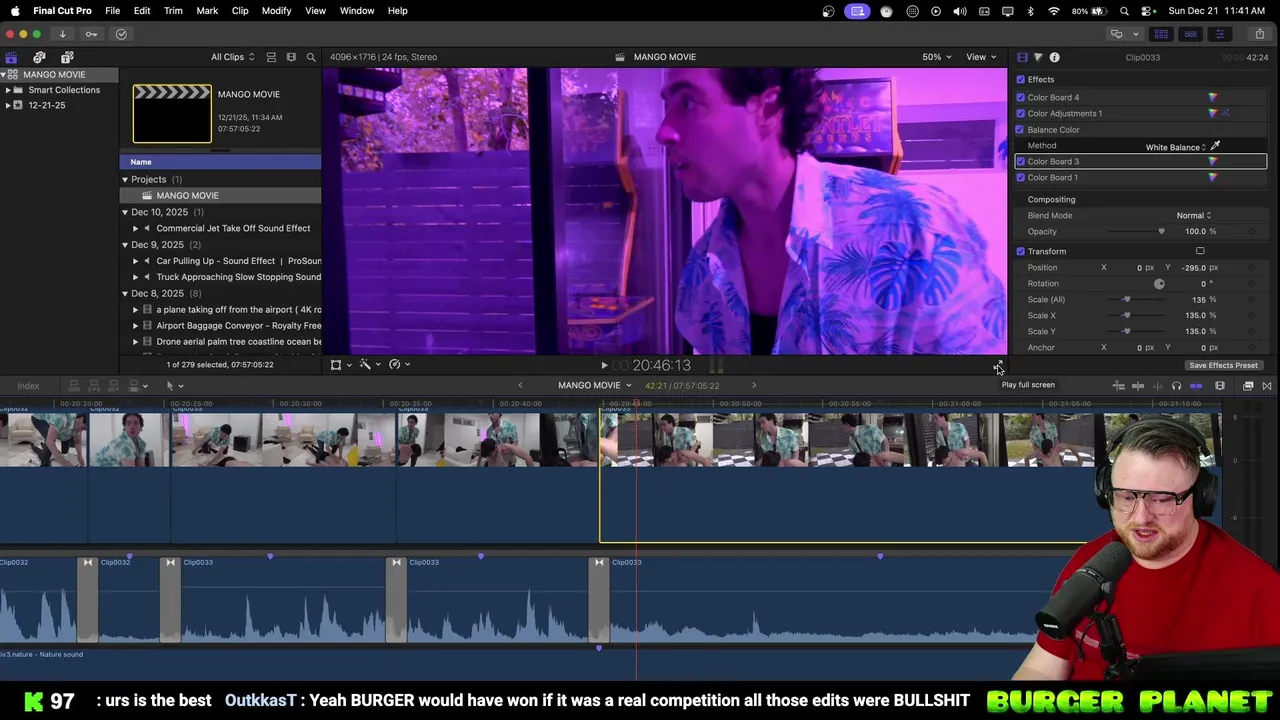Uncheck the Transform checkbox
The height and width of the screenshot is (720, 1280).
pyautogui.click(x=1021, y=251)
